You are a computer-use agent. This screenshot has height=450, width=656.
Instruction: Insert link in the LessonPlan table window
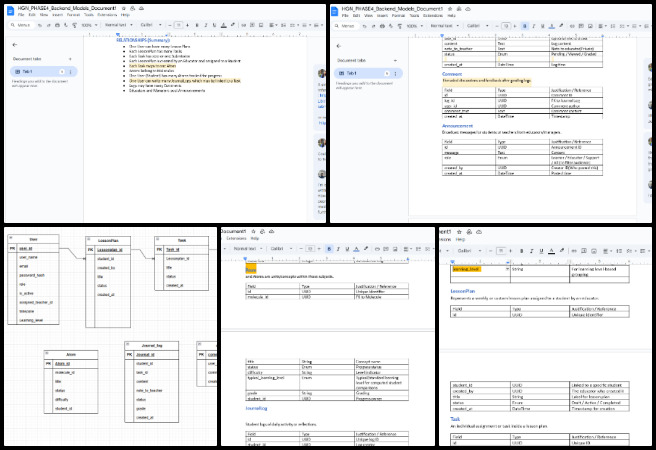click(x=574, y=251)
